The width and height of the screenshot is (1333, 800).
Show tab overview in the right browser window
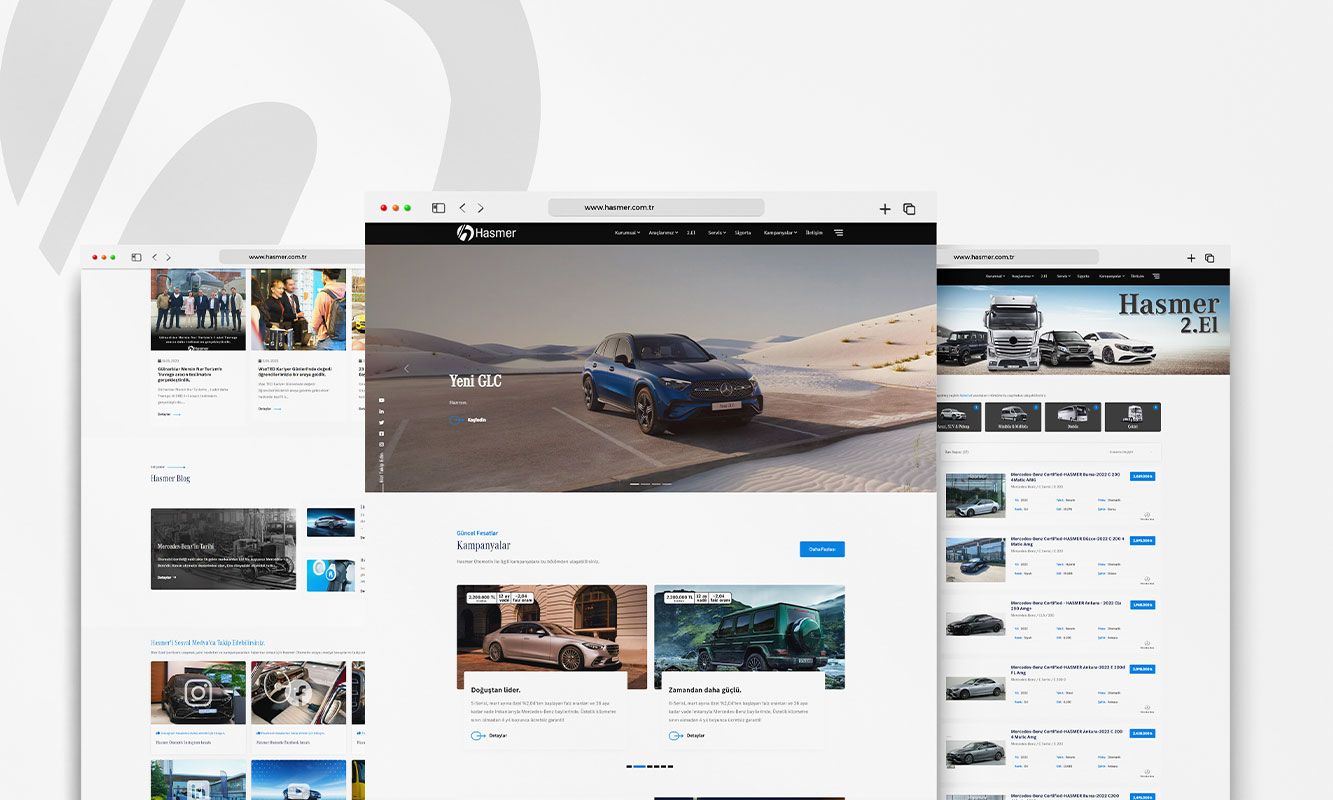point(1209,258)
